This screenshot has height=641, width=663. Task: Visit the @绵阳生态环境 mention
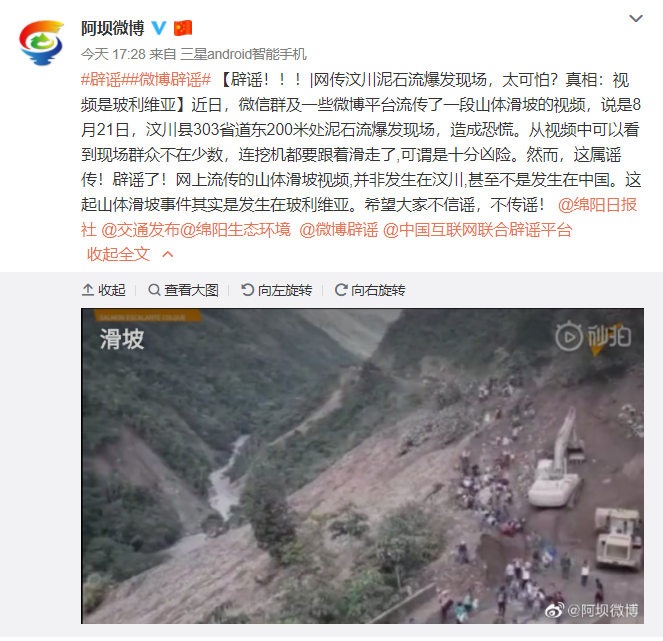click(x=236, y=230)
